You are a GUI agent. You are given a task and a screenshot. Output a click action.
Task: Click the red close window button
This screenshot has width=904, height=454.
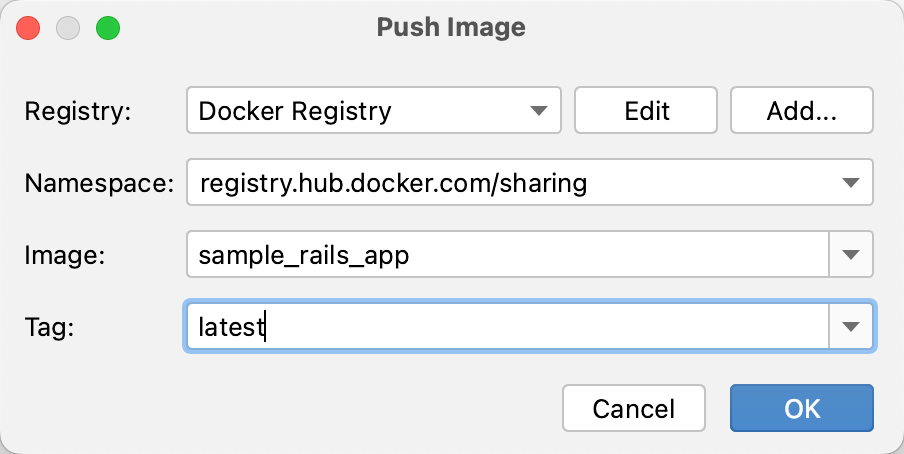28,28
